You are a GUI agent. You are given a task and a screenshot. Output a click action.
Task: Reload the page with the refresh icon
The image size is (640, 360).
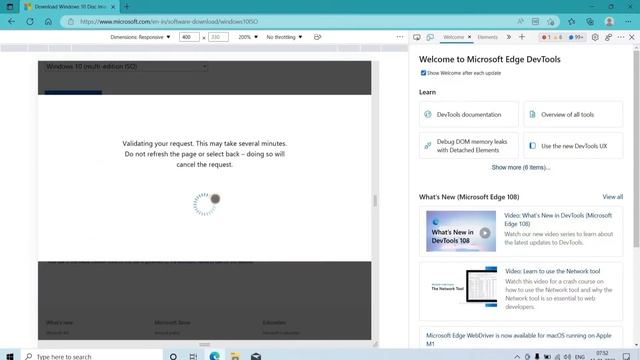30,21
